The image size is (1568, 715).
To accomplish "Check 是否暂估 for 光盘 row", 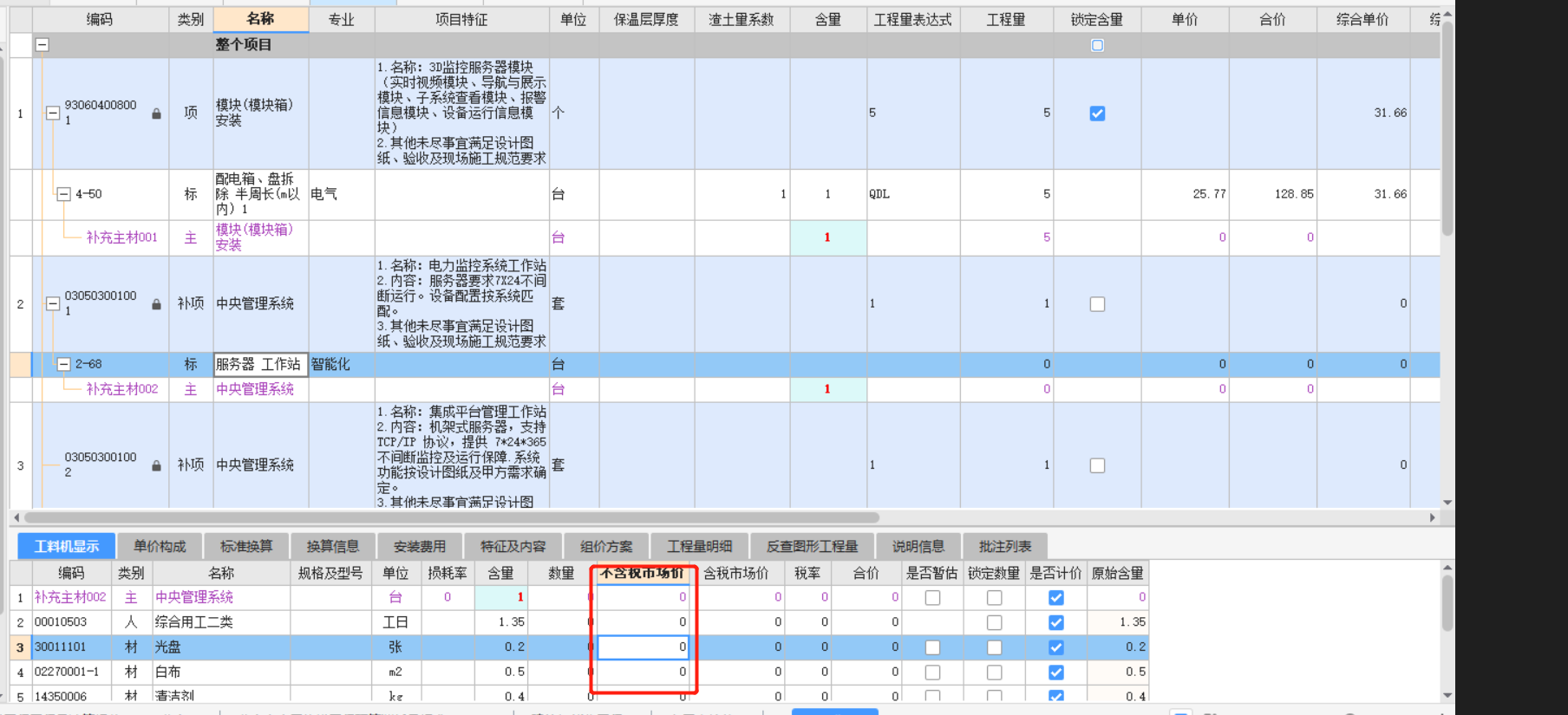I will (x=932, y=647).
